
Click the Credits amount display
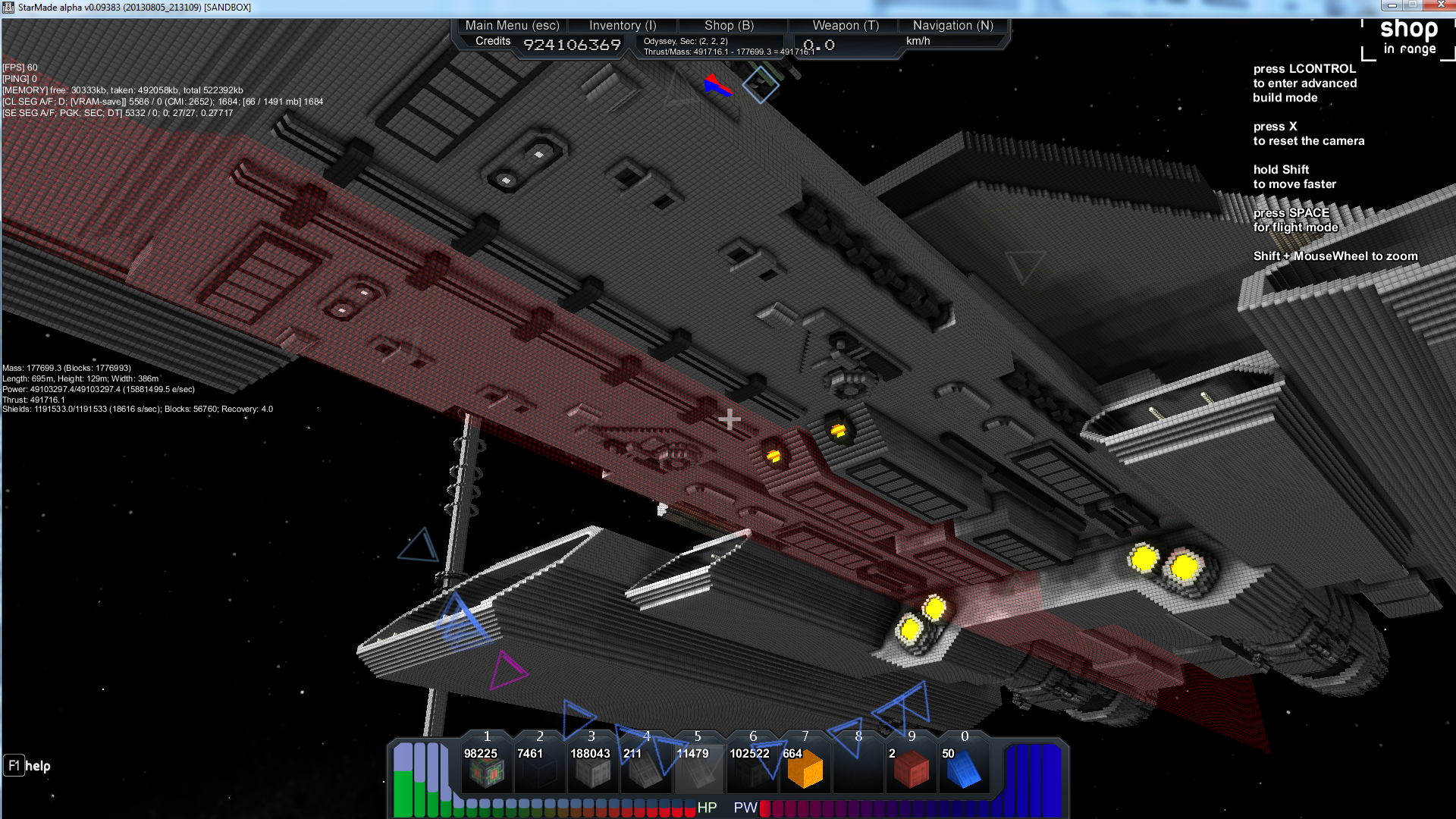click(x=572, y=45)
